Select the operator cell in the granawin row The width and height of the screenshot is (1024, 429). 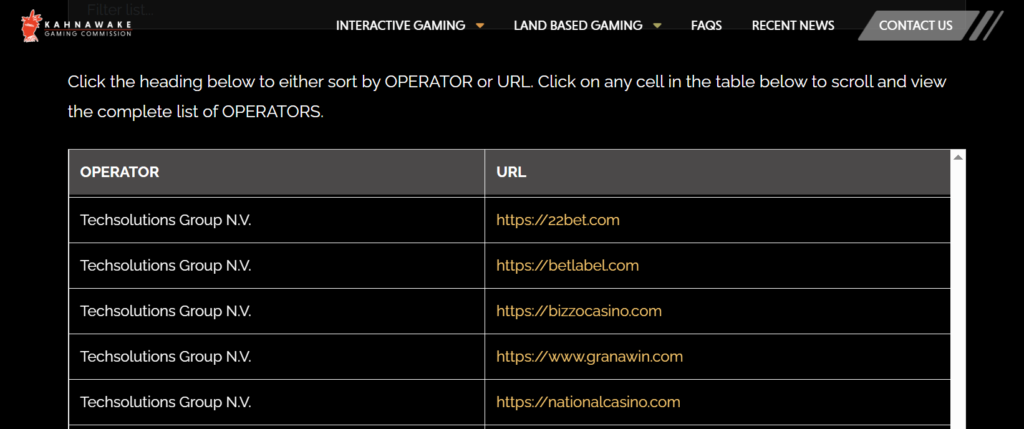click(x=166, y=356)
